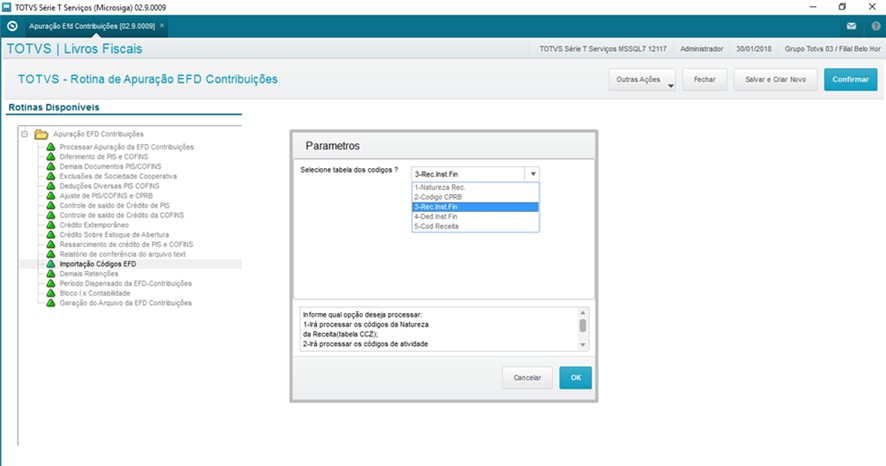Open Geração do Arquivo da EFD Contribuições
886x466 pixels.
125,303
